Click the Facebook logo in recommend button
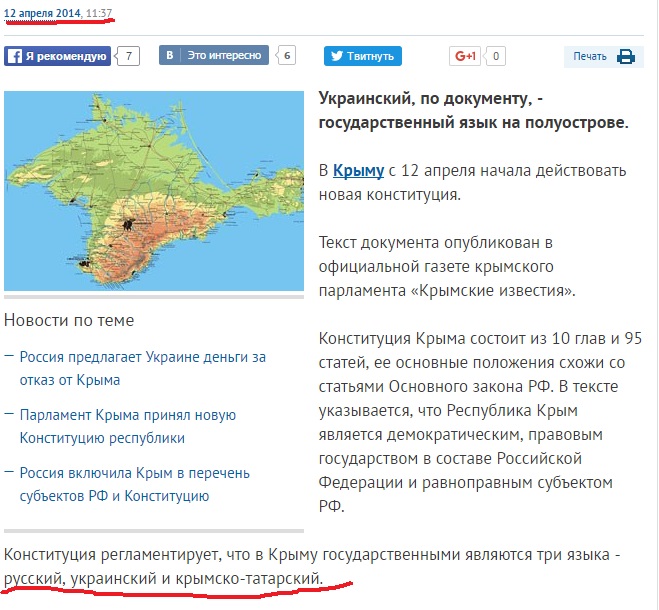The width and height of the screenshot is (659, 610). (14, 57)
